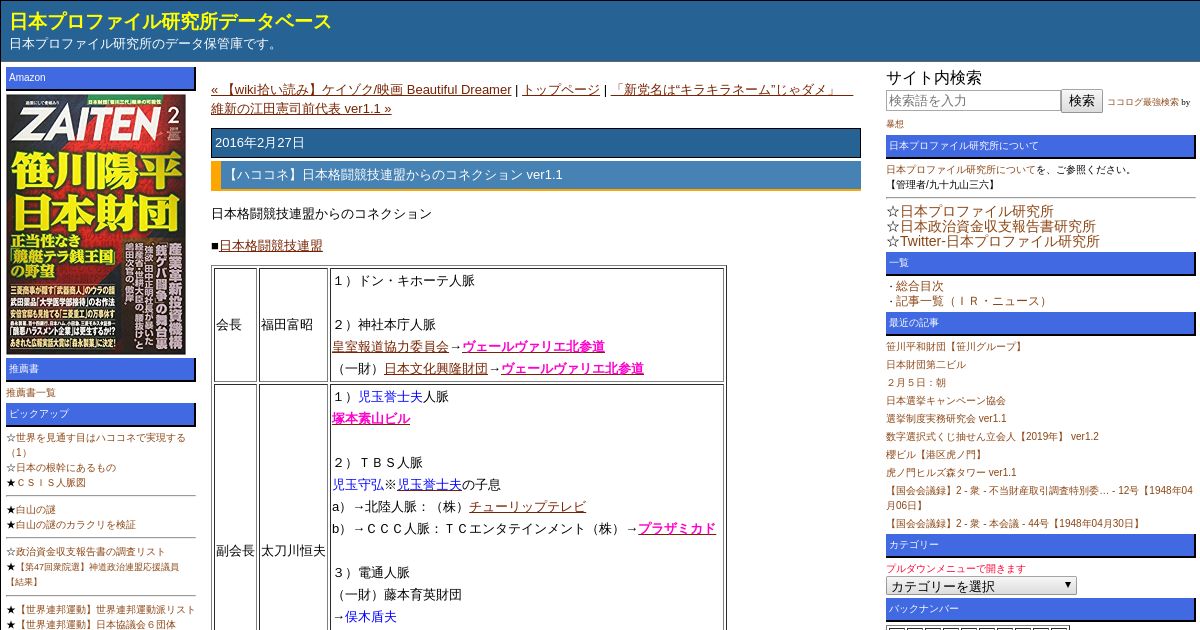Open 国会会議録 不当財産取引調査特別委 12号 link

click(x=1039, y=498)
